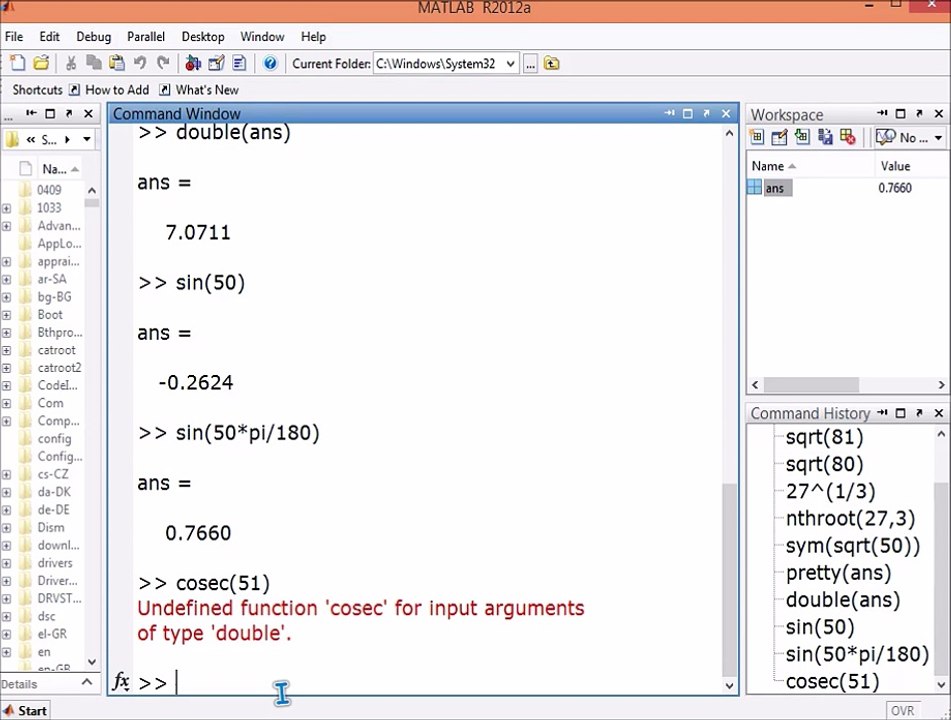
Task: Open selected variable in Workspace editor
Action: point(779,137)
